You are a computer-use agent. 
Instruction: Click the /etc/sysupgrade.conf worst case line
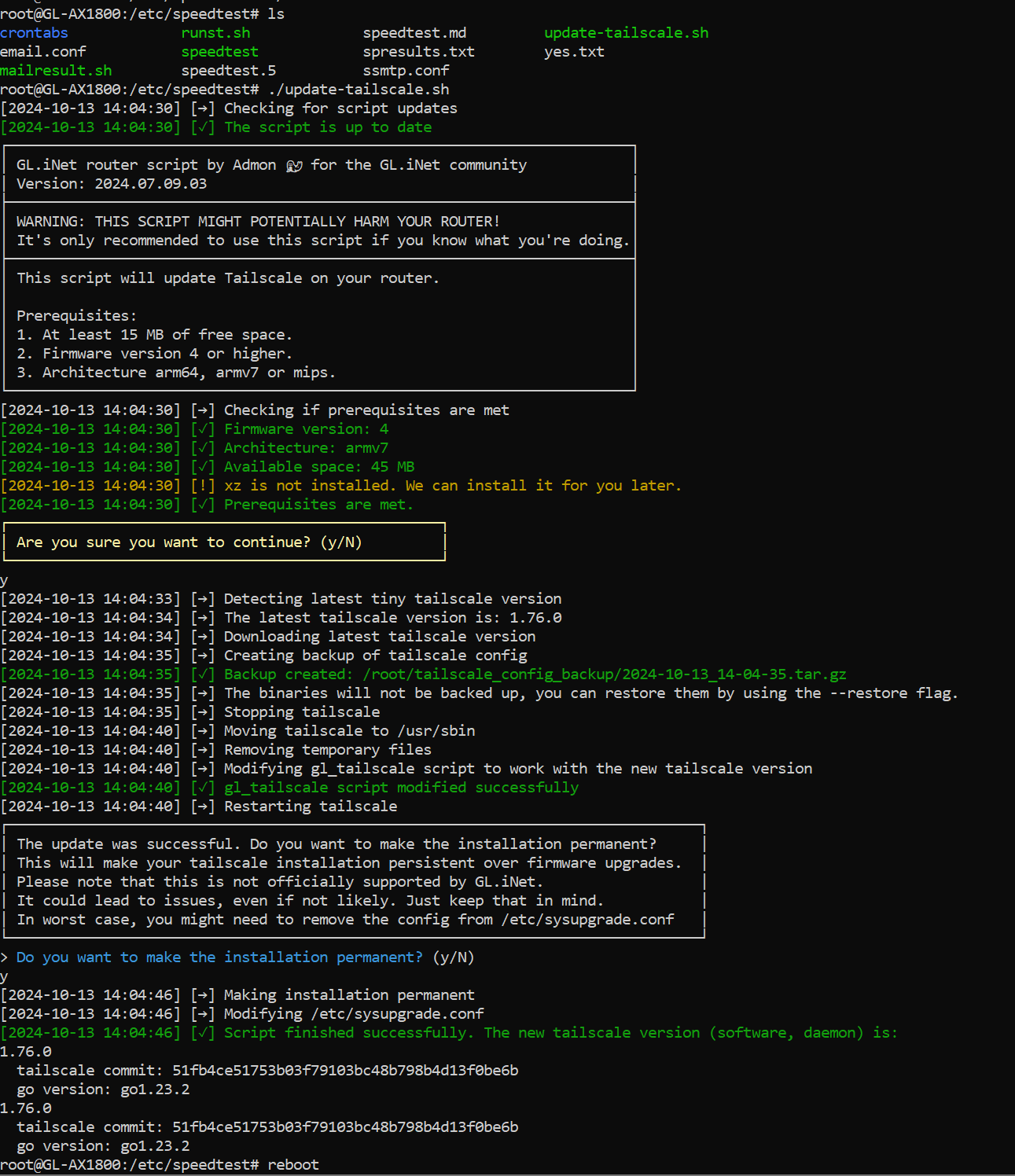[345, 920]
